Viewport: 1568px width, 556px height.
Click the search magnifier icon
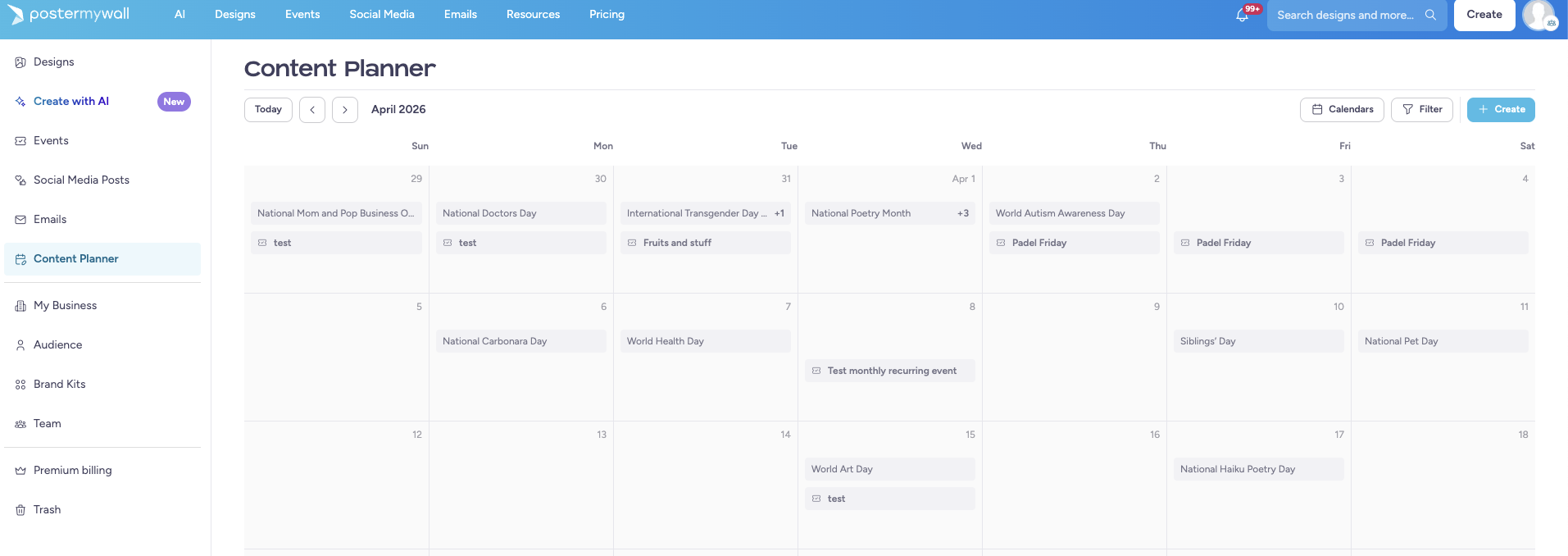[1430, 15]
